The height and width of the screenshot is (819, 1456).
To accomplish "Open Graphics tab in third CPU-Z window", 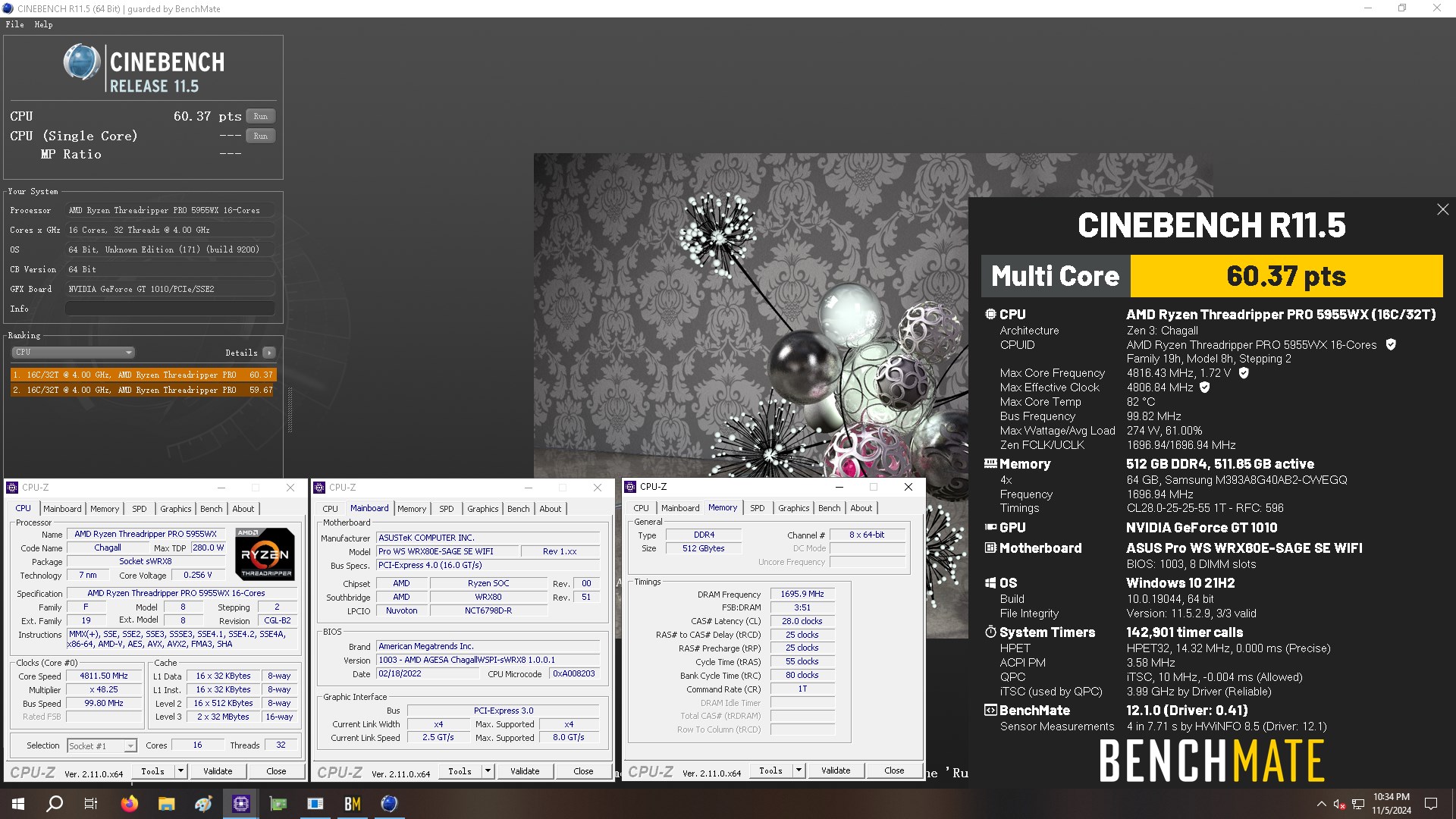I will click(x=793, y=508).
